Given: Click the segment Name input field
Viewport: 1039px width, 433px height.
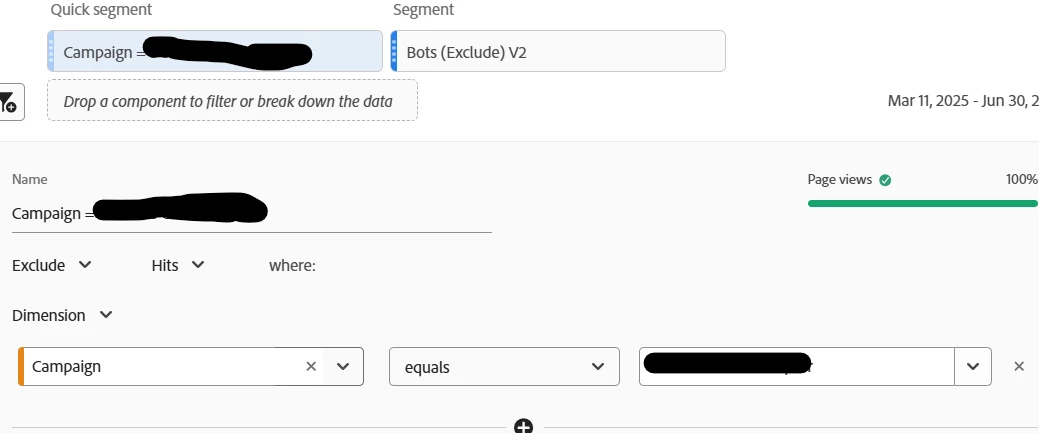Looking at the screenshot, I should (x=252, y=214).
